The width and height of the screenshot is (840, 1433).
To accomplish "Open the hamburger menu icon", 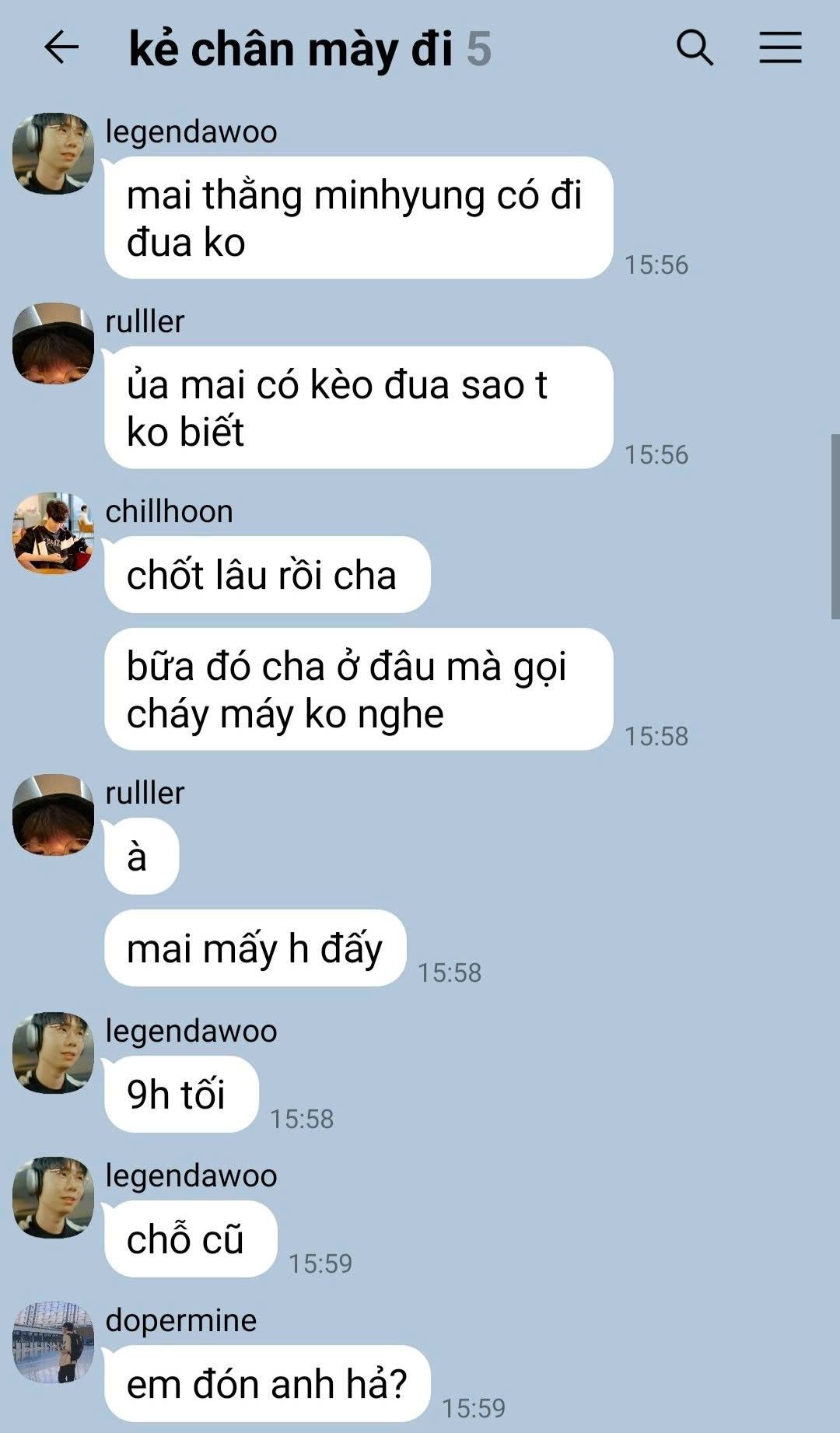I will [780, 47].
